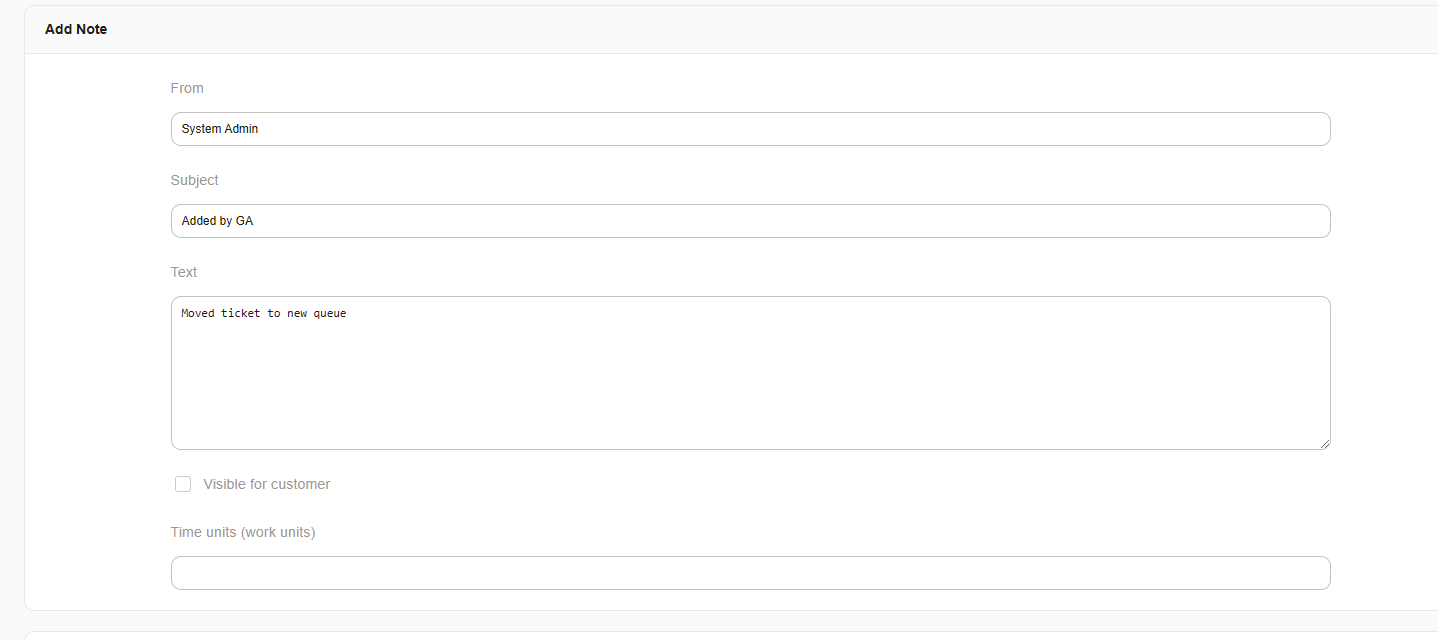Click the Time units label
This screenshot has width=1438, height=640.
[x=243, y=532]
